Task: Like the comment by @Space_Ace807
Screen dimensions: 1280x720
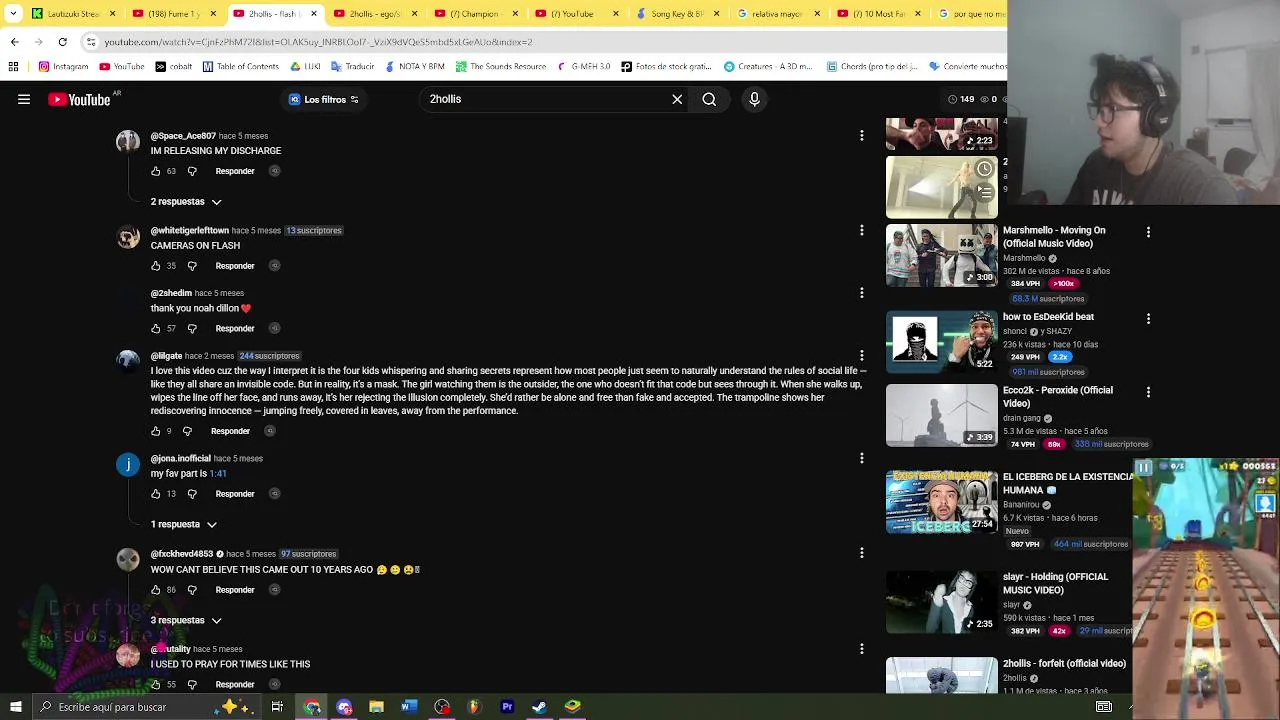Action: pos(156,171)
